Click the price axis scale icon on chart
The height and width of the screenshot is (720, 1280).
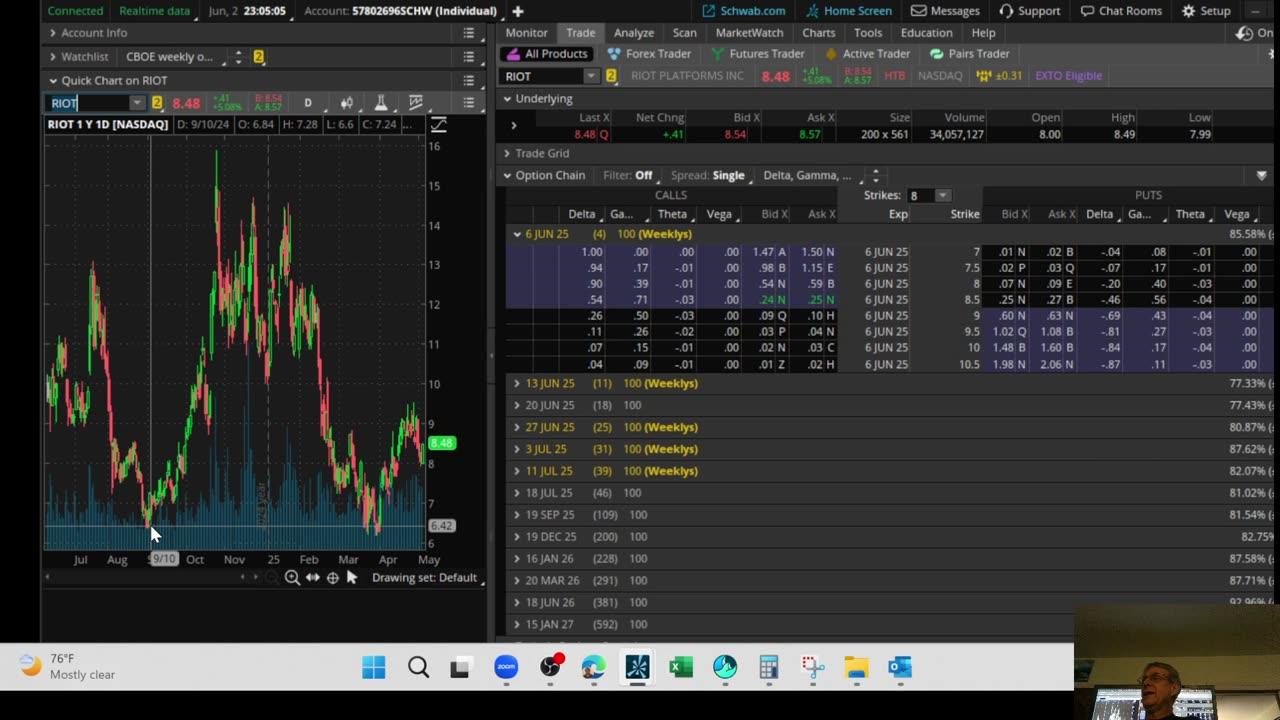point(438,125)
